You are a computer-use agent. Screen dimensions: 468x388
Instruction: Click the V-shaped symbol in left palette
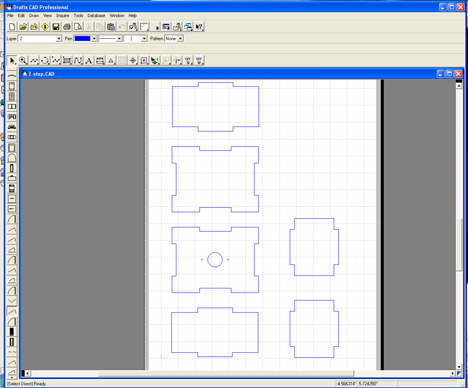coord(12,301)
